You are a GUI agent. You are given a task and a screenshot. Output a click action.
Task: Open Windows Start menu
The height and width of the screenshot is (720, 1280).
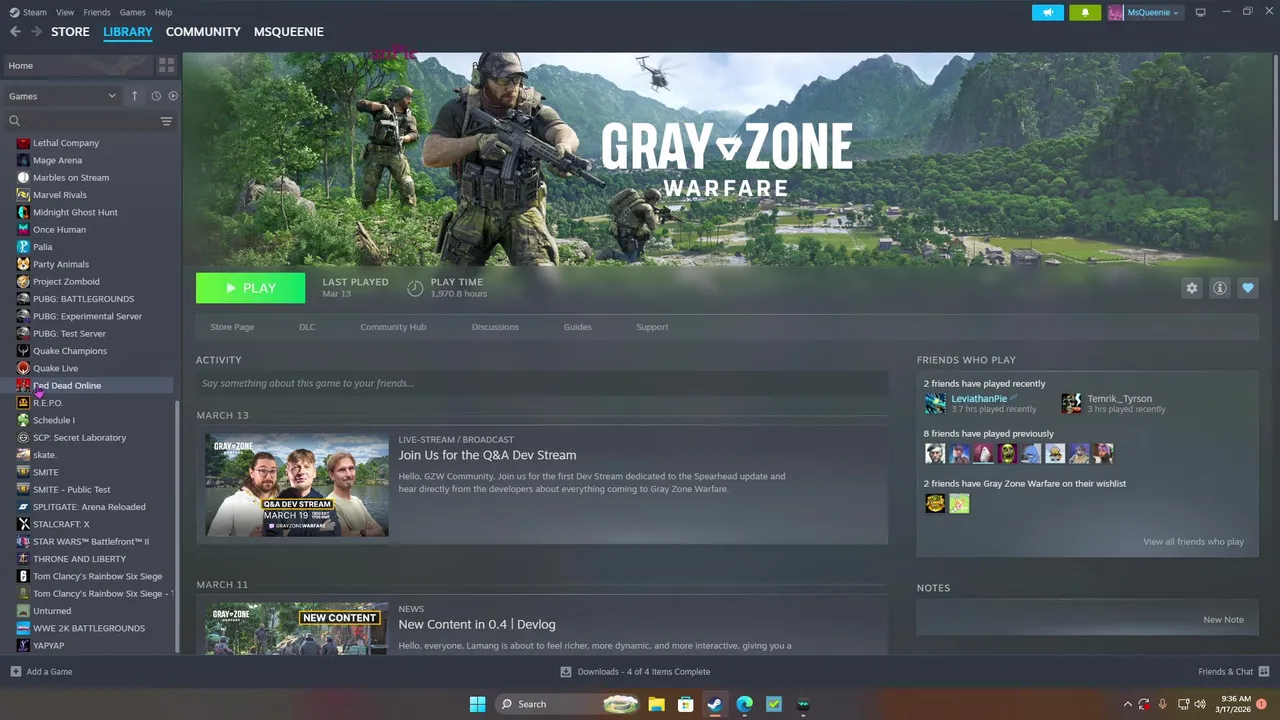point(478,704)
